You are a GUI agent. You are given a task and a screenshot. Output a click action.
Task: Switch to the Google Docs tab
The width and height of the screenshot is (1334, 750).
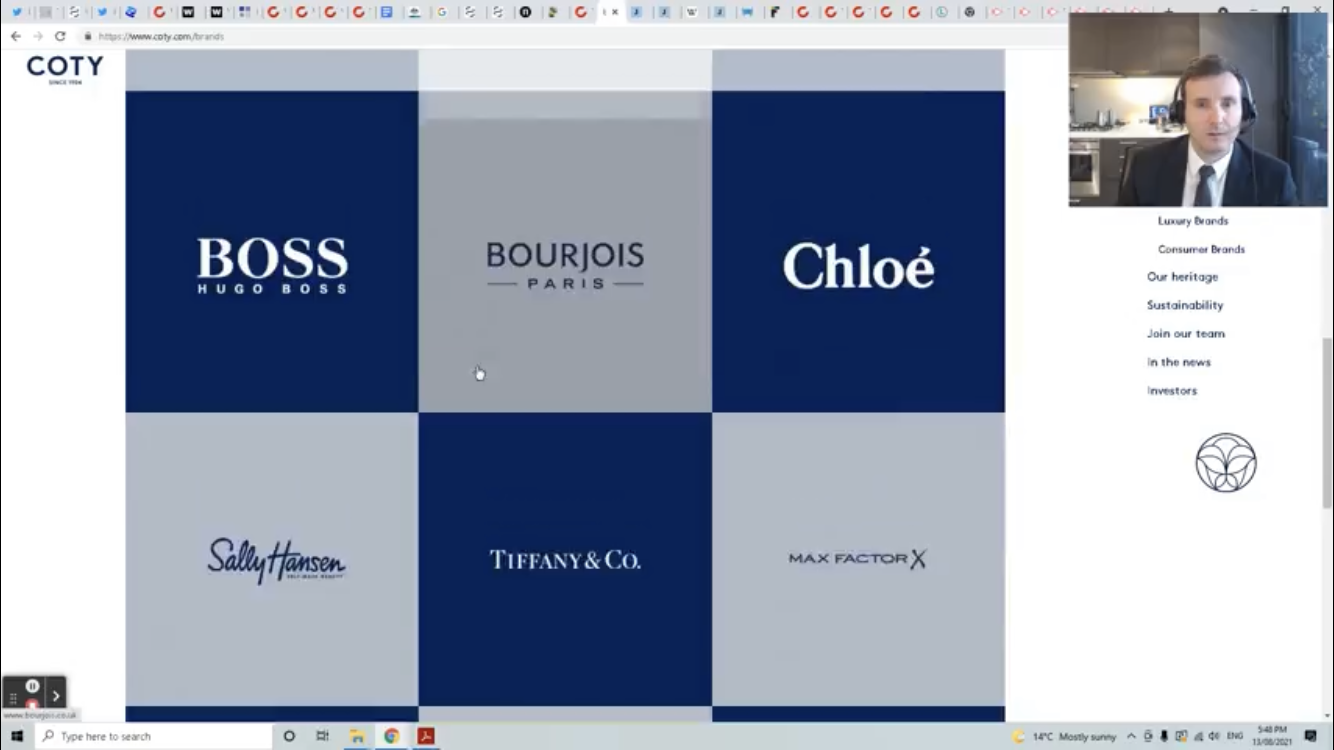pos(386,12)
